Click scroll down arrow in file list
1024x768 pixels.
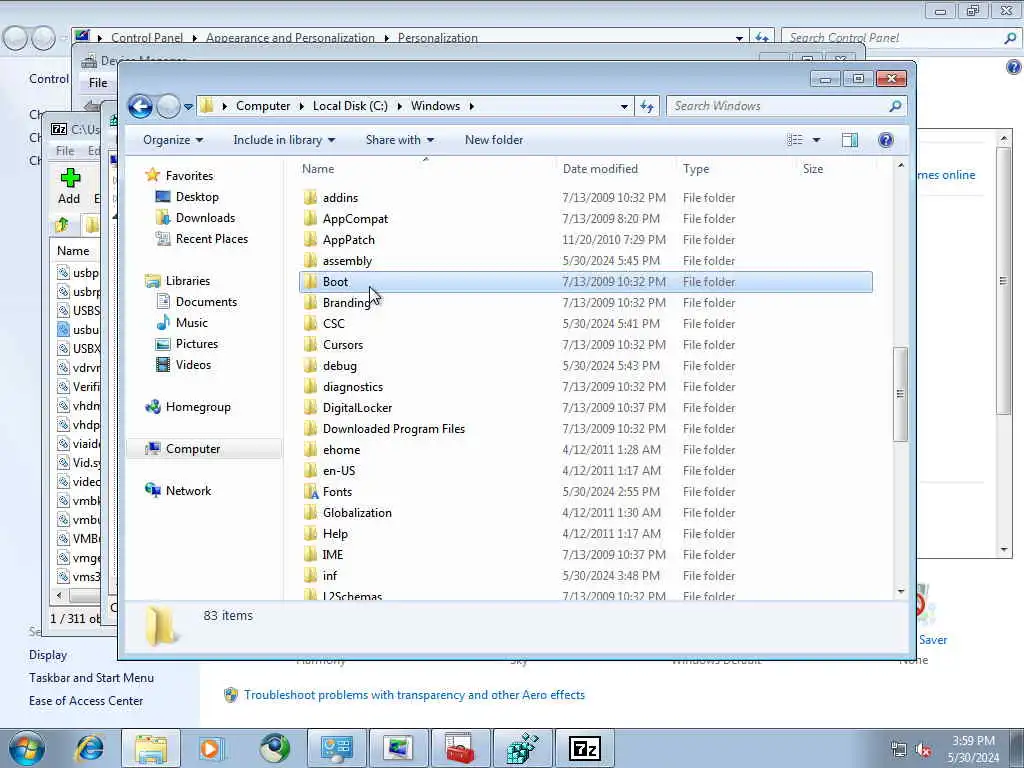(901, 591)
